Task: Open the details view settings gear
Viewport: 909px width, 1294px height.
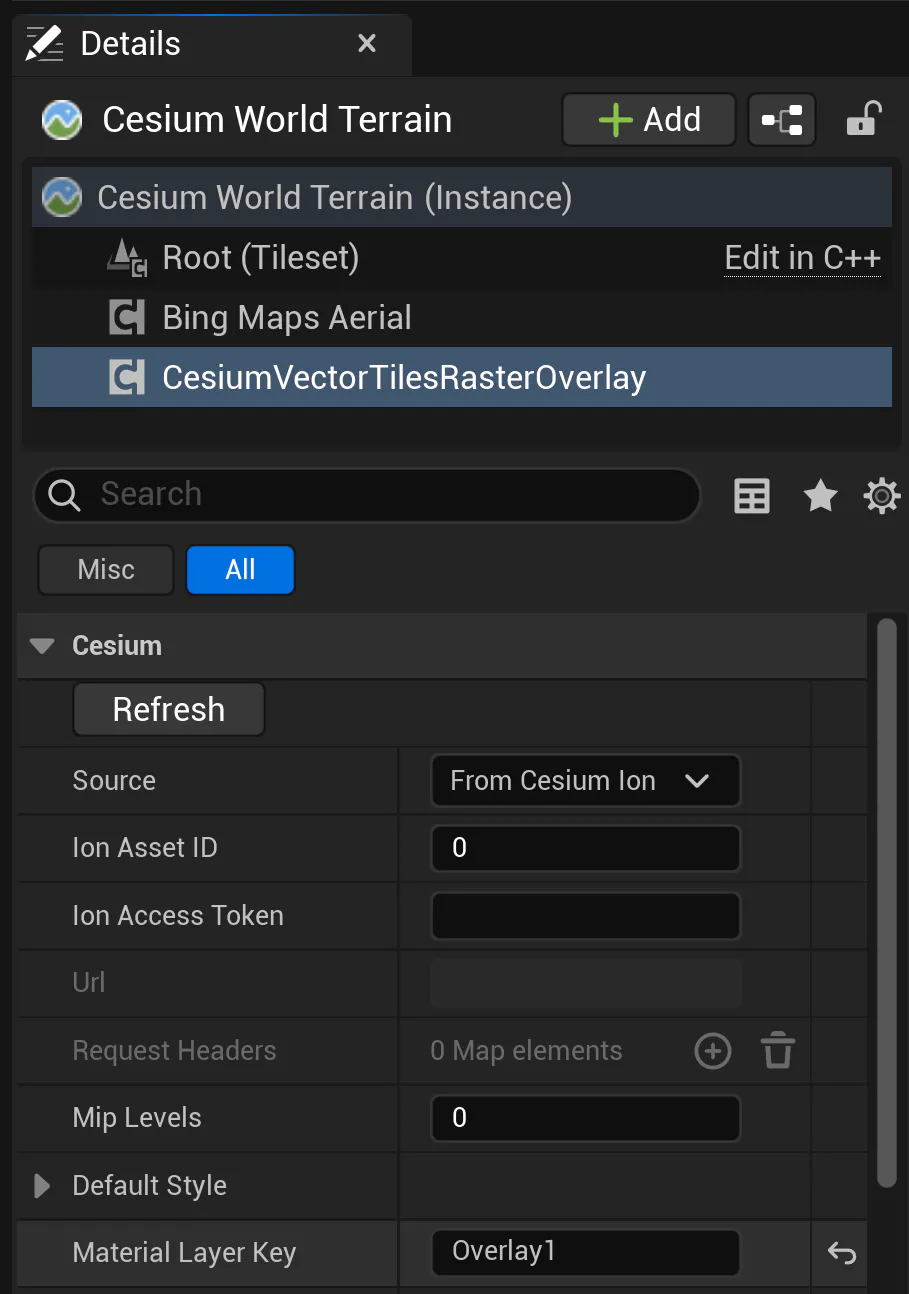Action: point(881,495)
